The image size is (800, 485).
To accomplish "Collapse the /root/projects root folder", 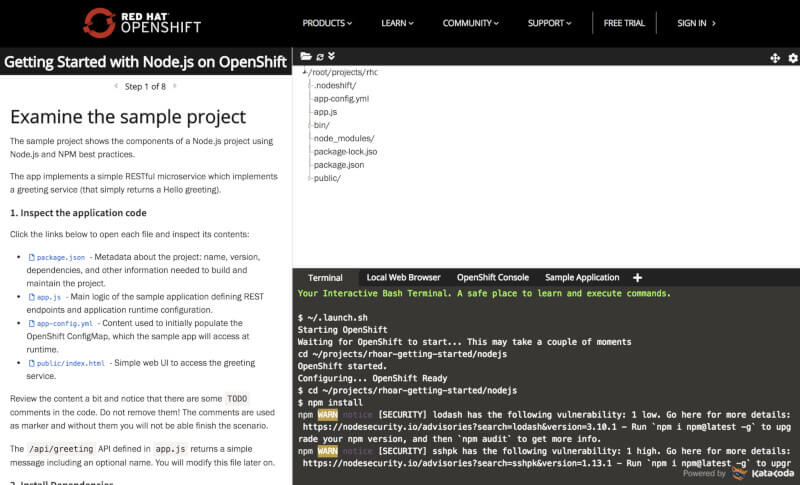I will pyautogui.click(x=305, y=72).
